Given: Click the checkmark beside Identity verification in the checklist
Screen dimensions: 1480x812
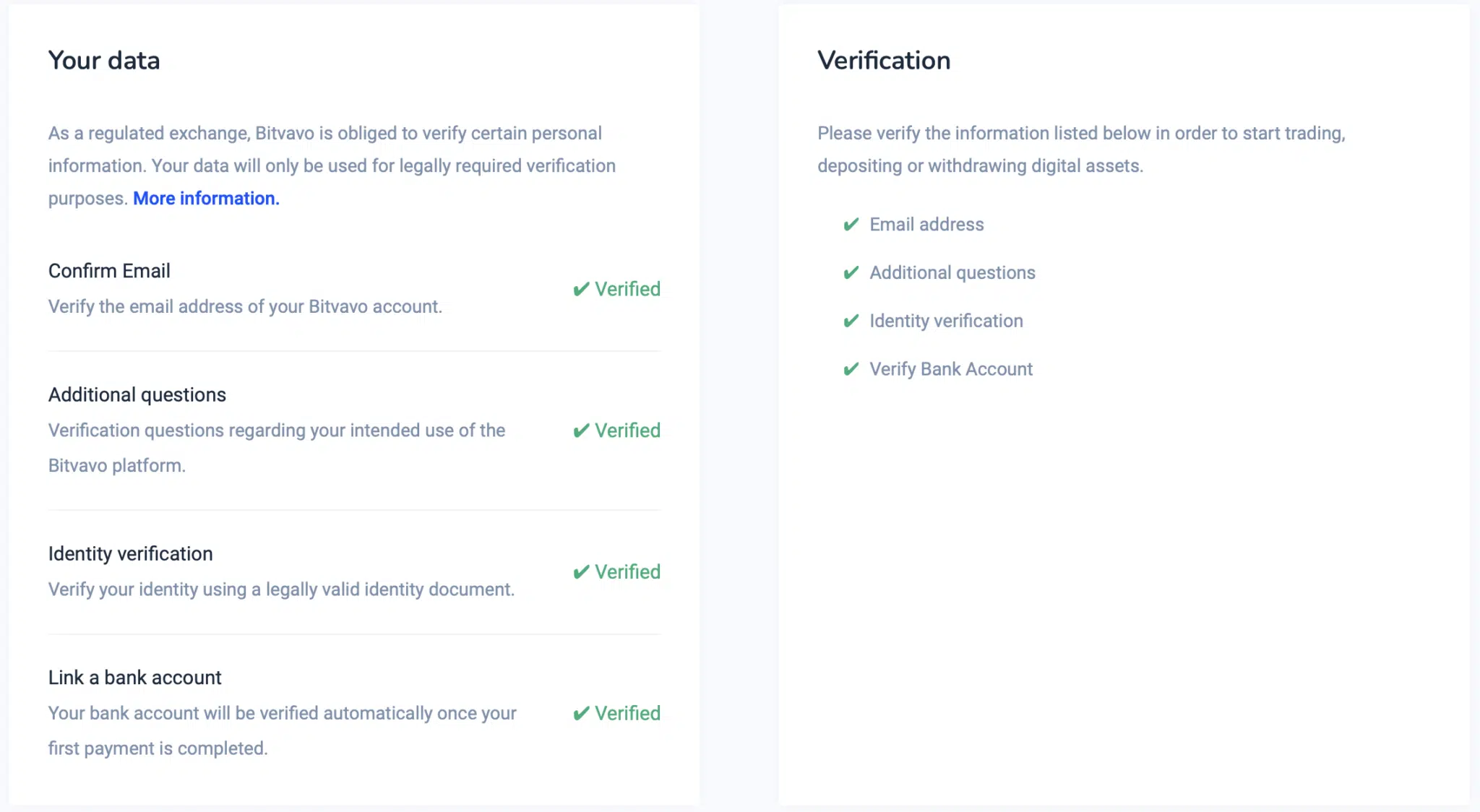Looking at the screenshot, I should [851, 321].
